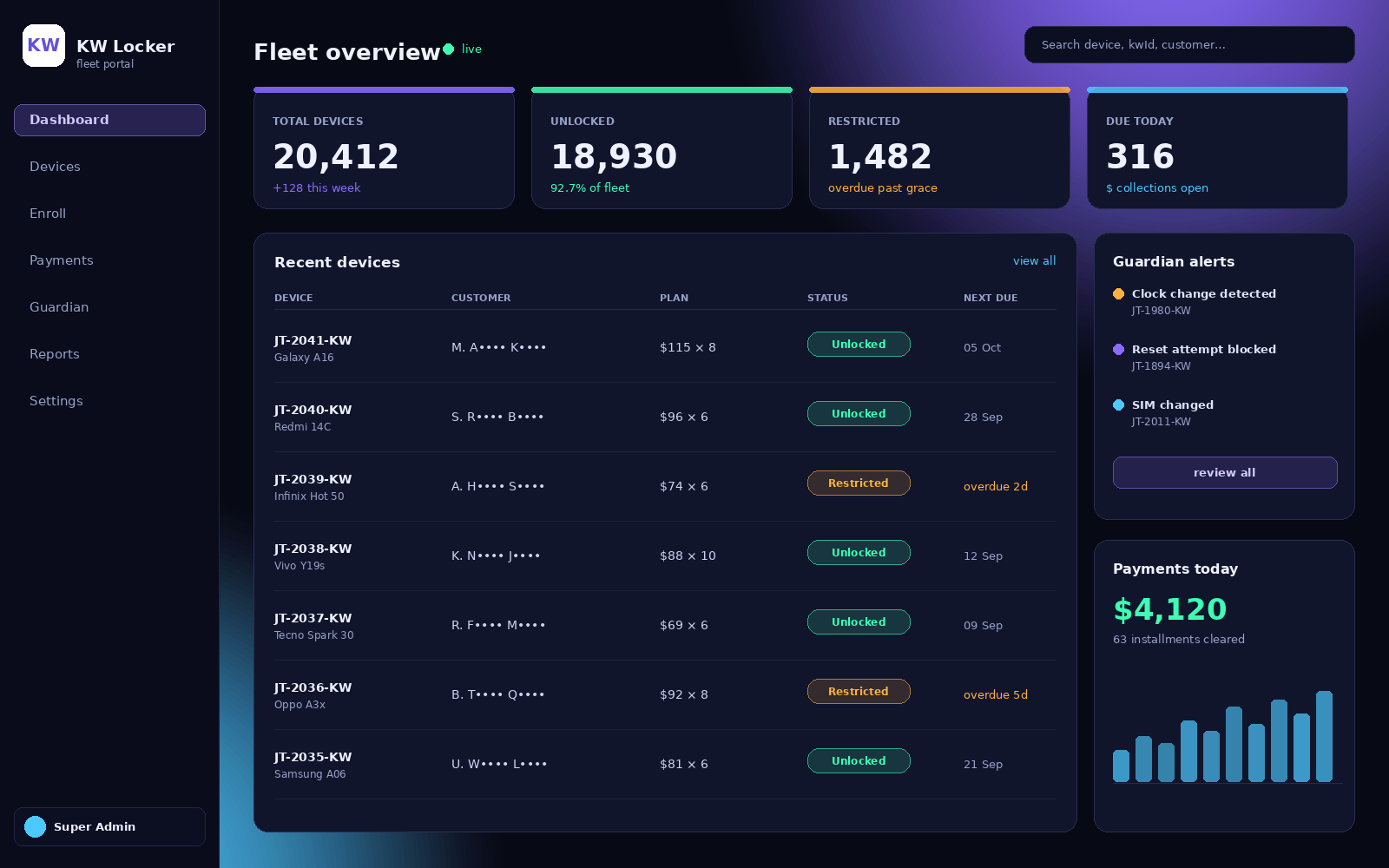Click the Clock change detected alert
Screen dimensions: 1389x868
(1204, 293)
